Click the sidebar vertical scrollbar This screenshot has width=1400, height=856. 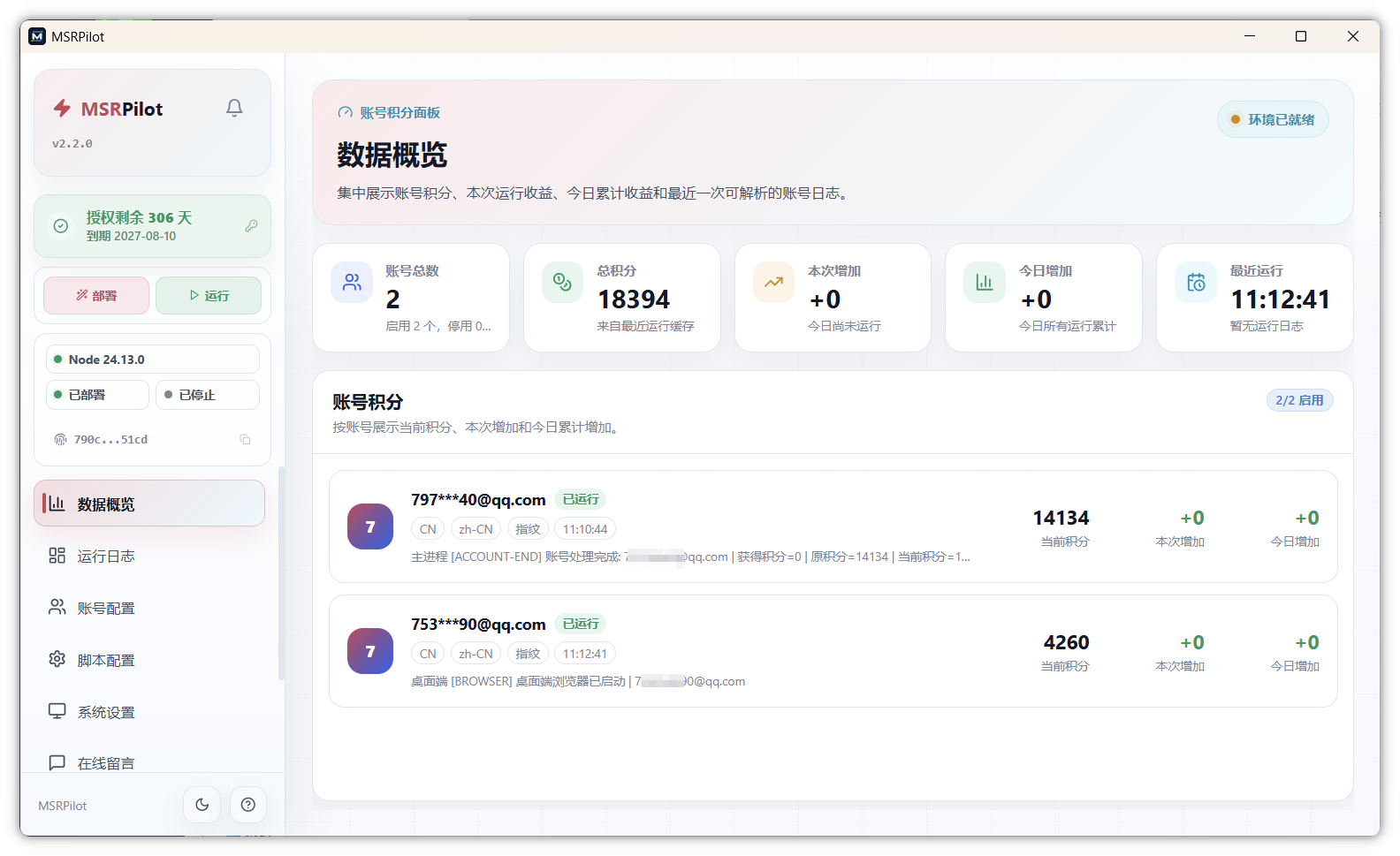pos(281,574)
